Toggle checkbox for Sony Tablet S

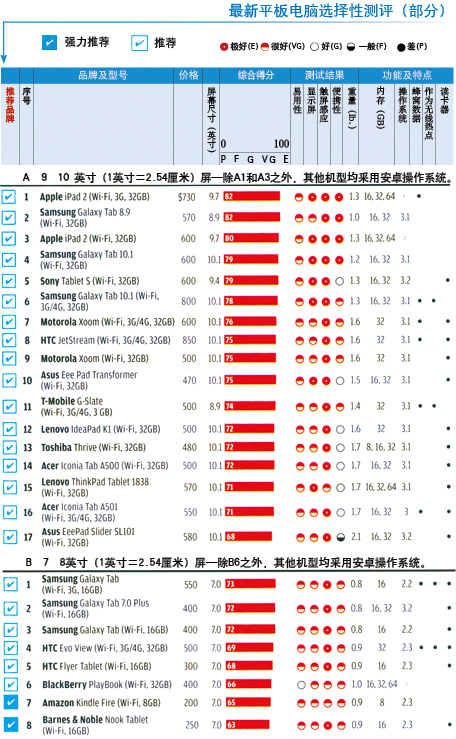click(x=8, y=281)
